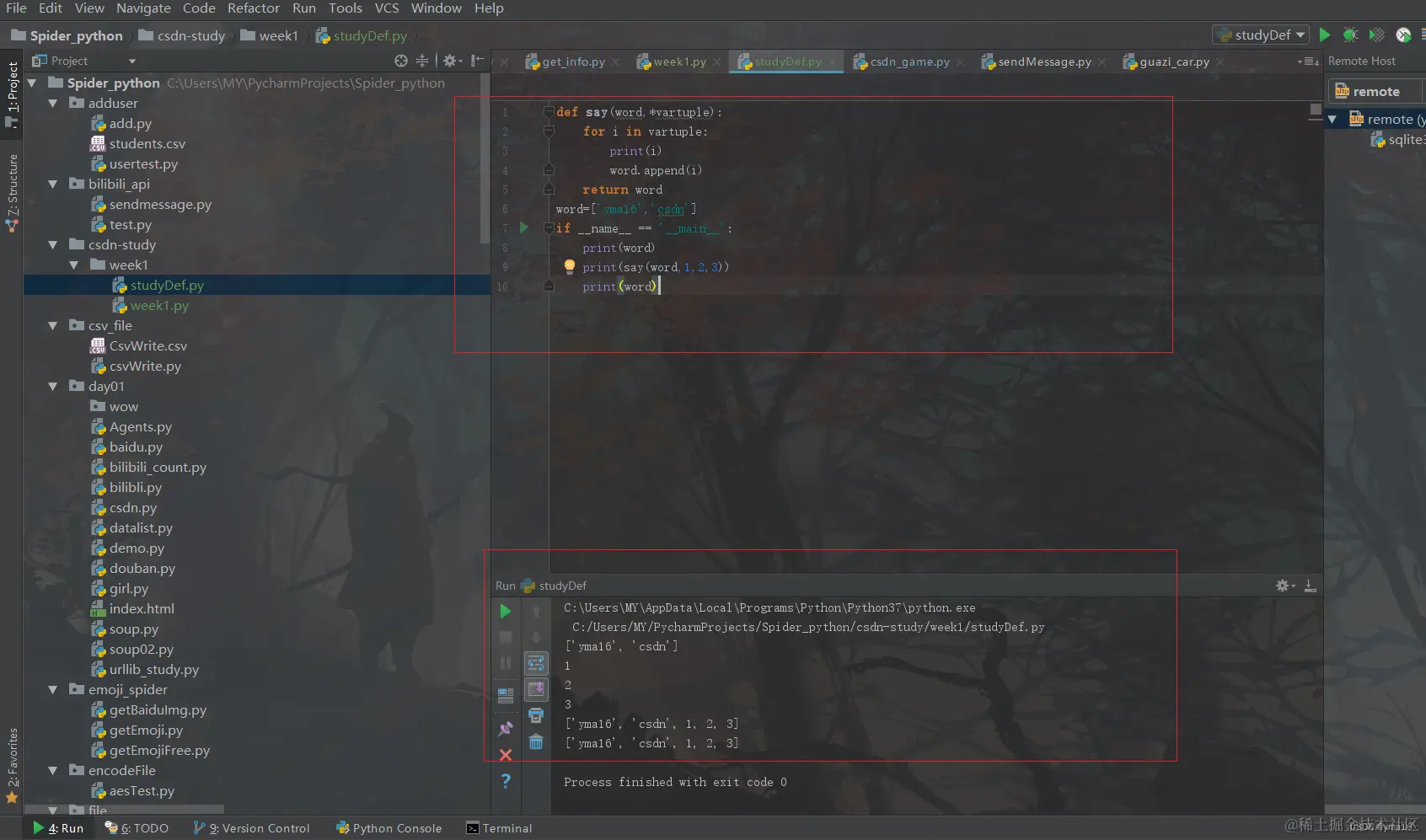The image size is (1426, 840).
Task: Pin the Run tab
Action: (506, 728)
